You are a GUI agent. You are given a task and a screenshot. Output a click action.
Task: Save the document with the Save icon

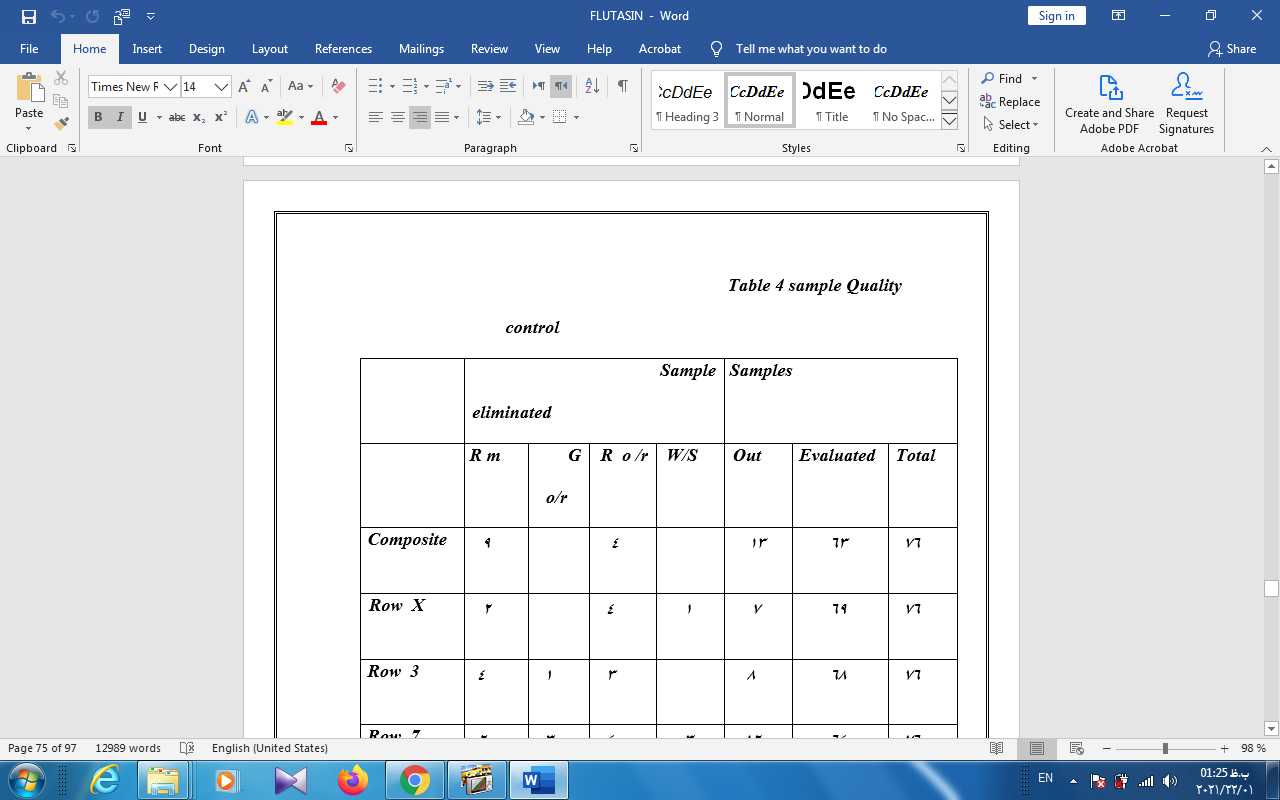(28, 16)
